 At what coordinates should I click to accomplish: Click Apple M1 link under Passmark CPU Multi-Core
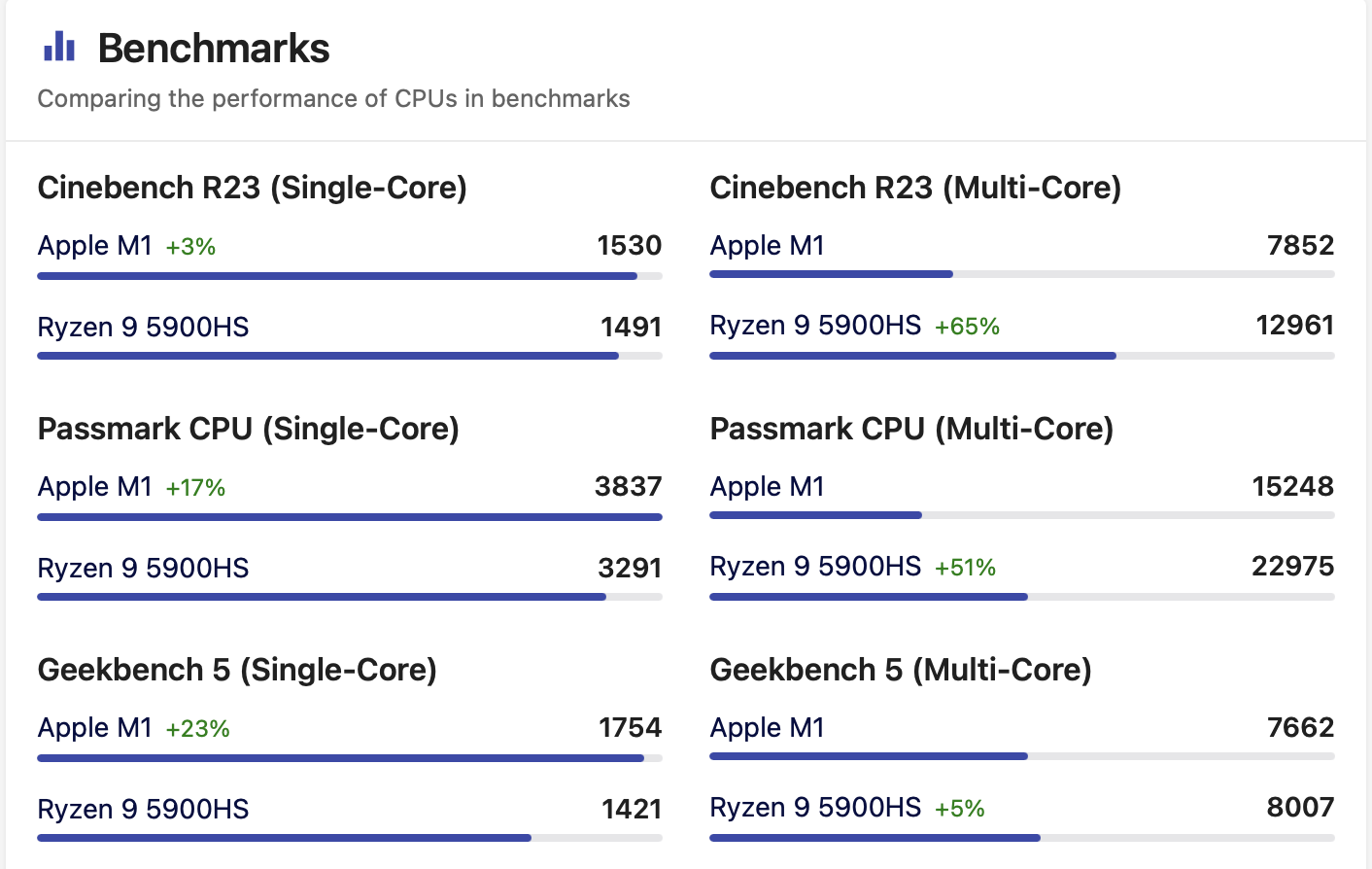coord(767,487)
